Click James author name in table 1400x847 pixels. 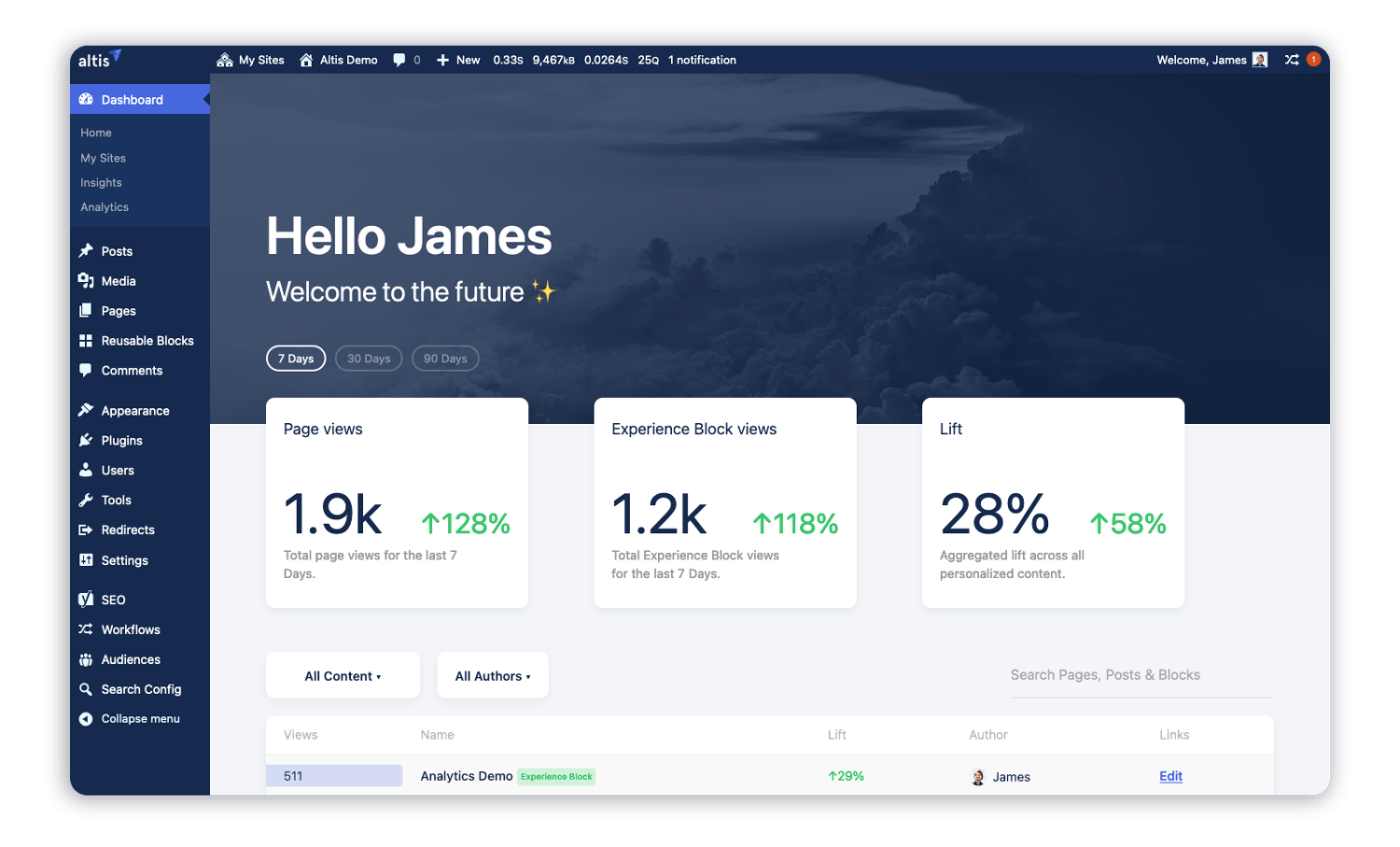coord(1011,777)
